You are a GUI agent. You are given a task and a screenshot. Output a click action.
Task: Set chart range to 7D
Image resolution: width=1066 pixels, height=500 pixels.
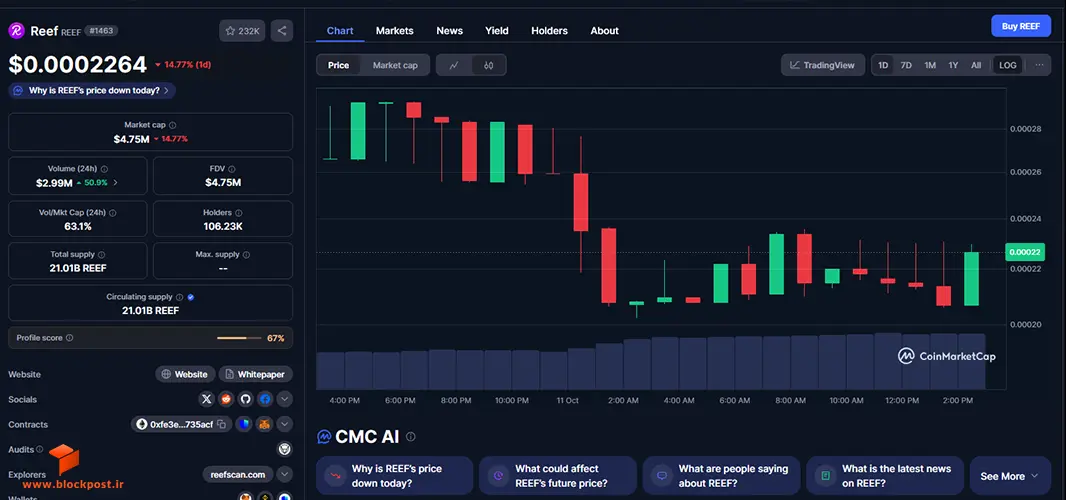(x=906, y=65)
